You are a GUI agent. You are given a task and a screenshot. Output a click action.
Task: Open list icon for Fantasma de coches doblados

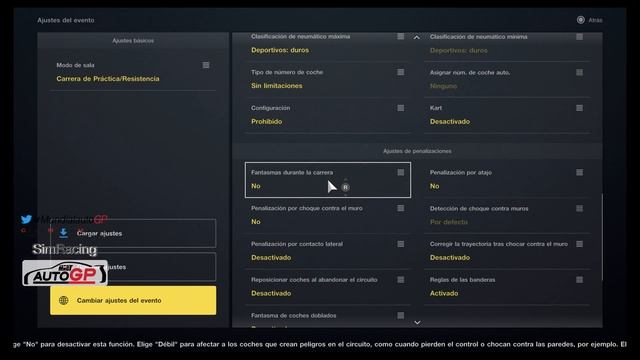400,315
